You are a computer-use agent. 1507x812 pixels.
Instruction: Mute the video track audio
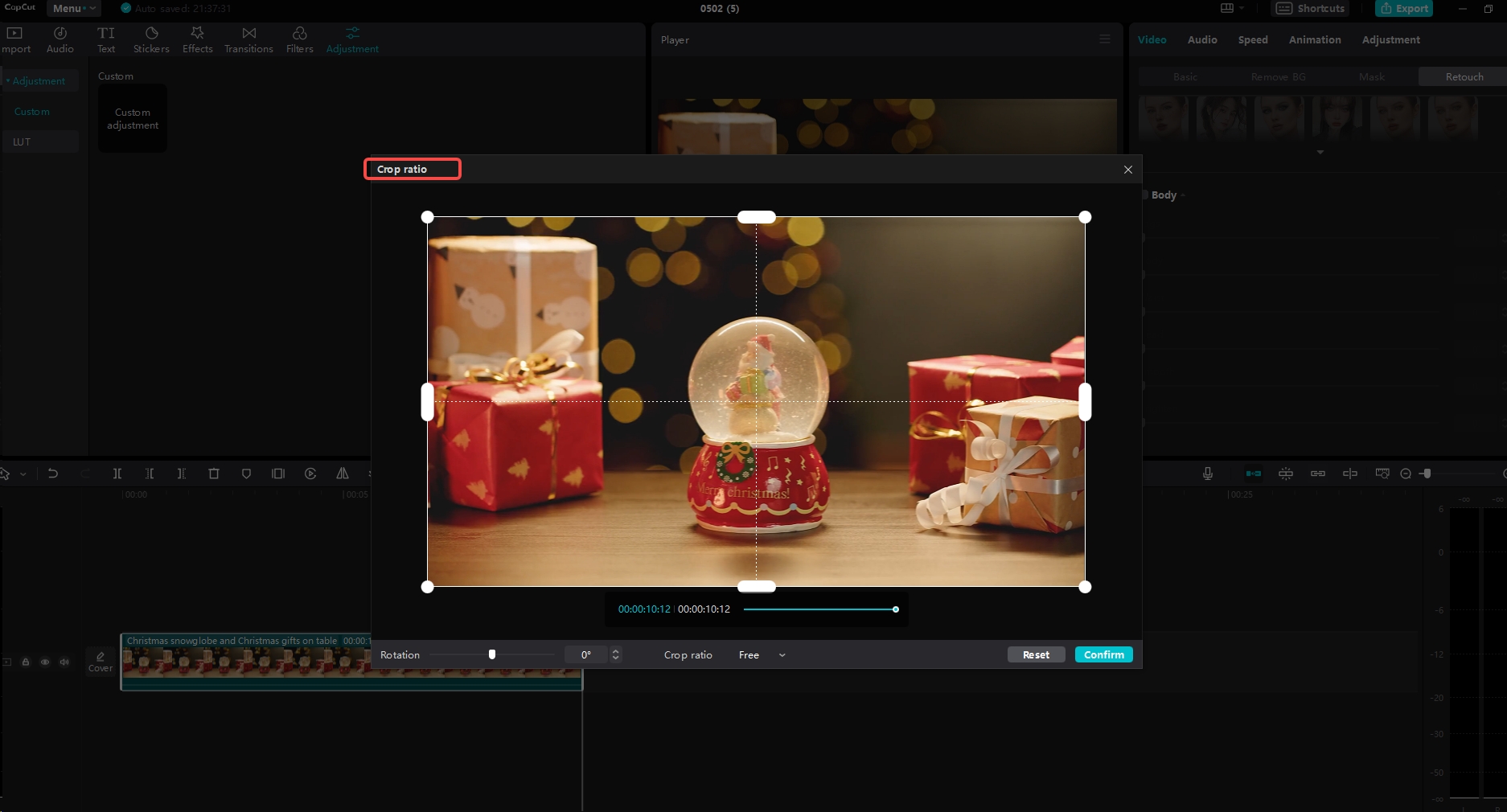click(x=64, y=662)
